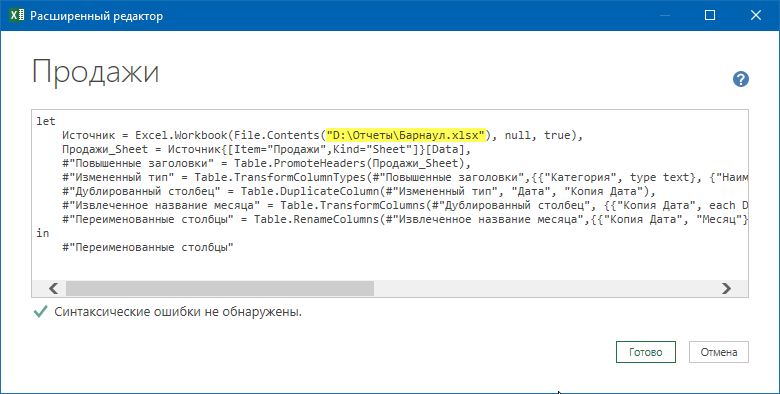Maximize the Расширенный редактор window

point(710,15)
